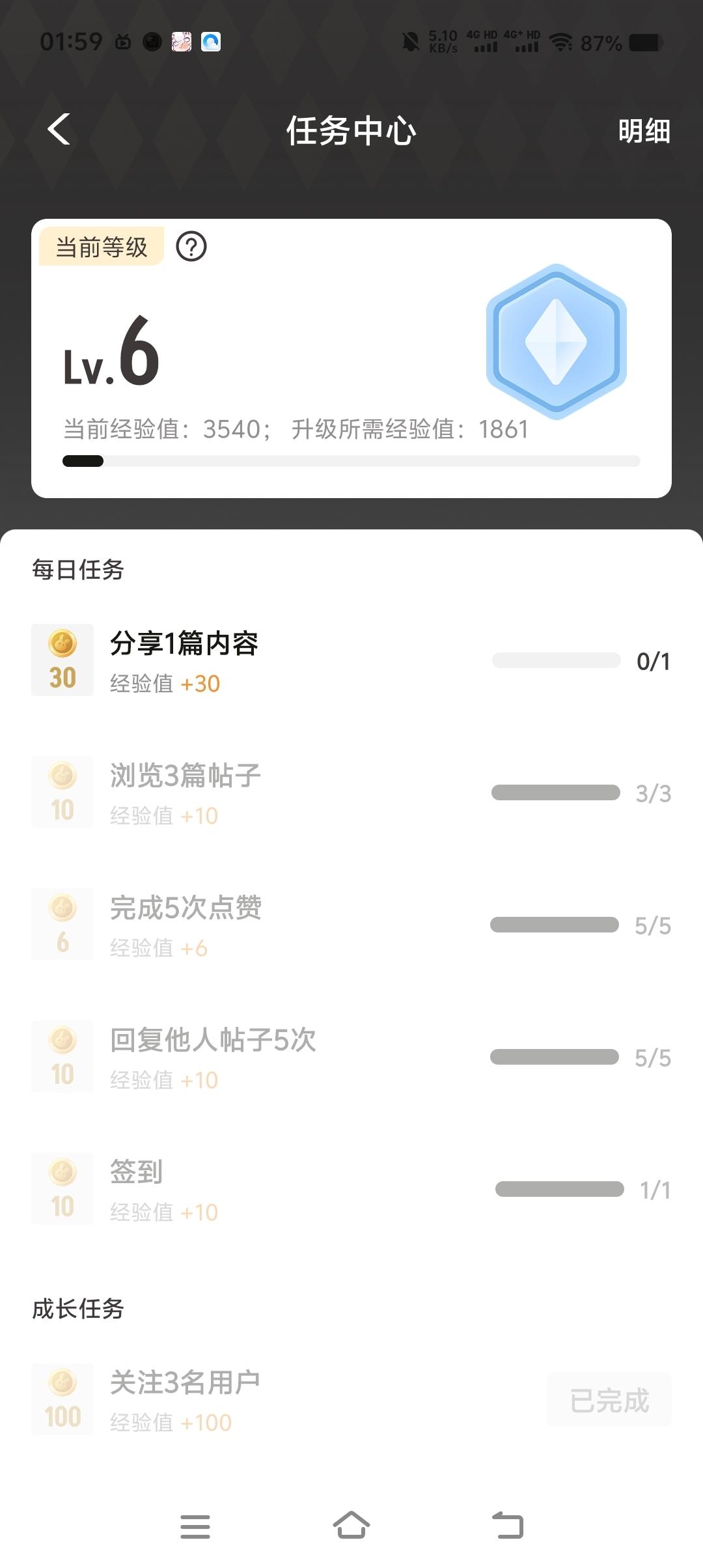Tap the 已完成 button for follow task
703x1568 pixels.
tap(609, 1400)
